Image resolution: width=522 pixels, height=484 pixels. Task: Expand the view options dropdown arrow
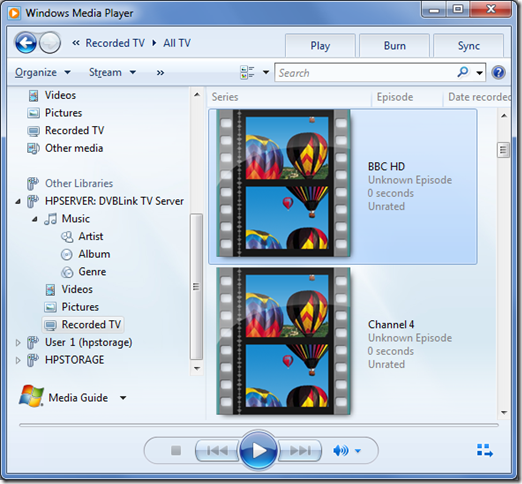[x=266, y=72]
